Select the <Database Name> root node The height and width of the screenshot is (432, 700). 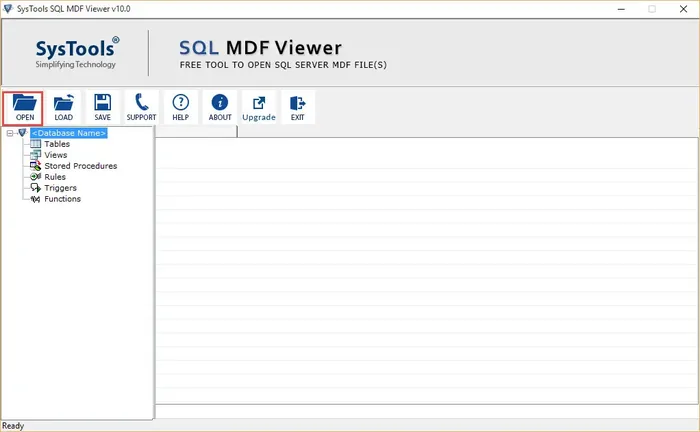(x=69, y=133)
